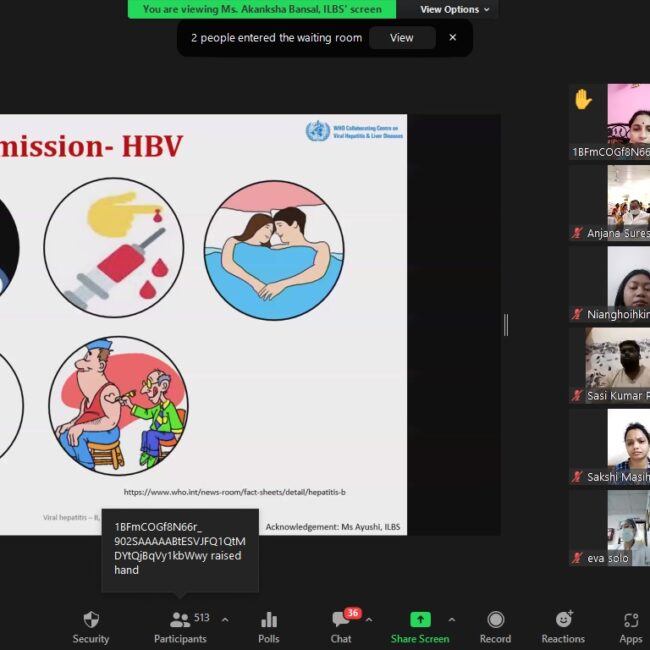This screenshot has height=650, width=650.
Task: Open the Reactions menu
Action: pyautogui.click(x=563, y=620)
